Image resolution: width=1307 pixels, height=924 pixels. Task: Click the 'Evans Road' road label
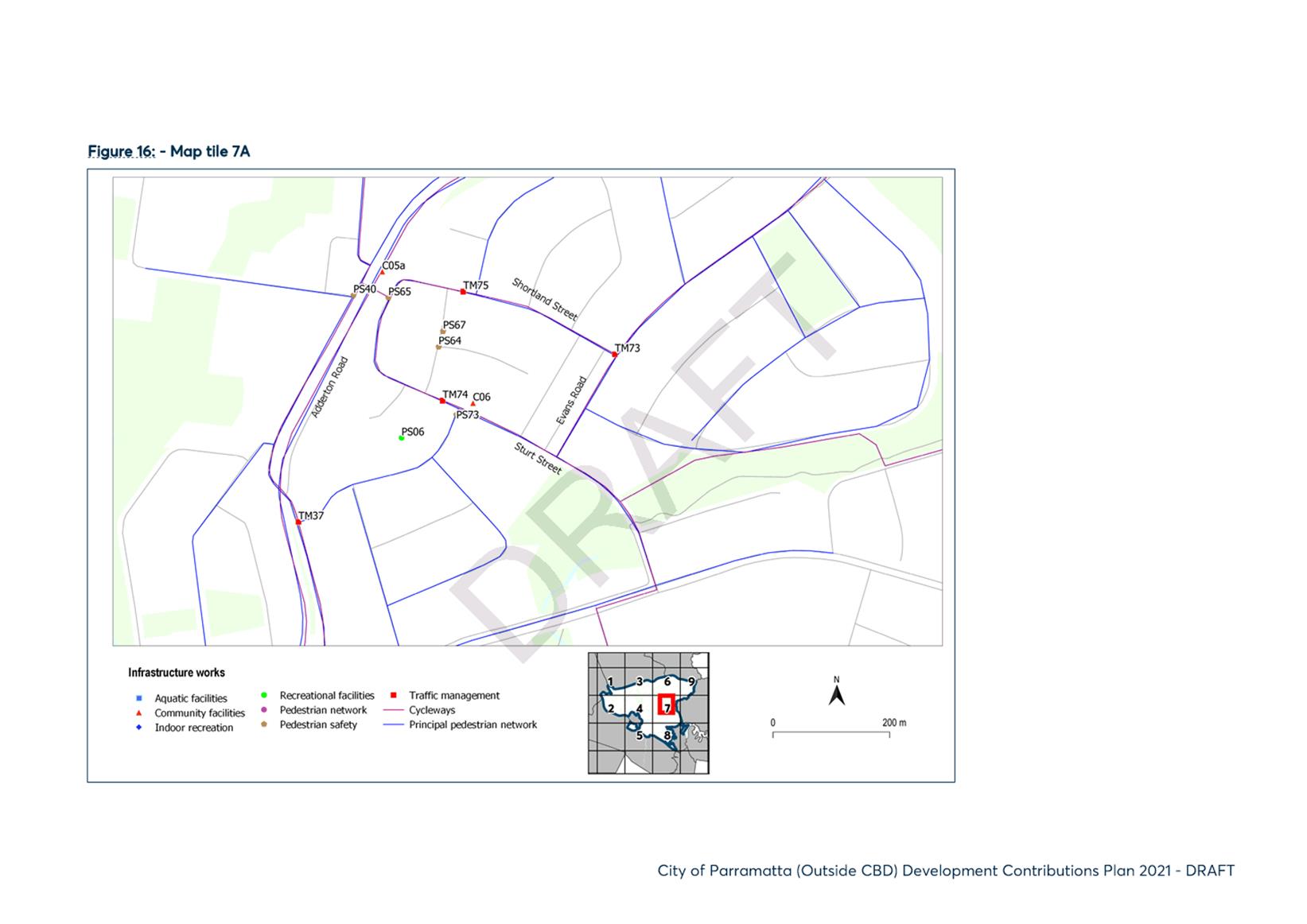click(571, 401)
